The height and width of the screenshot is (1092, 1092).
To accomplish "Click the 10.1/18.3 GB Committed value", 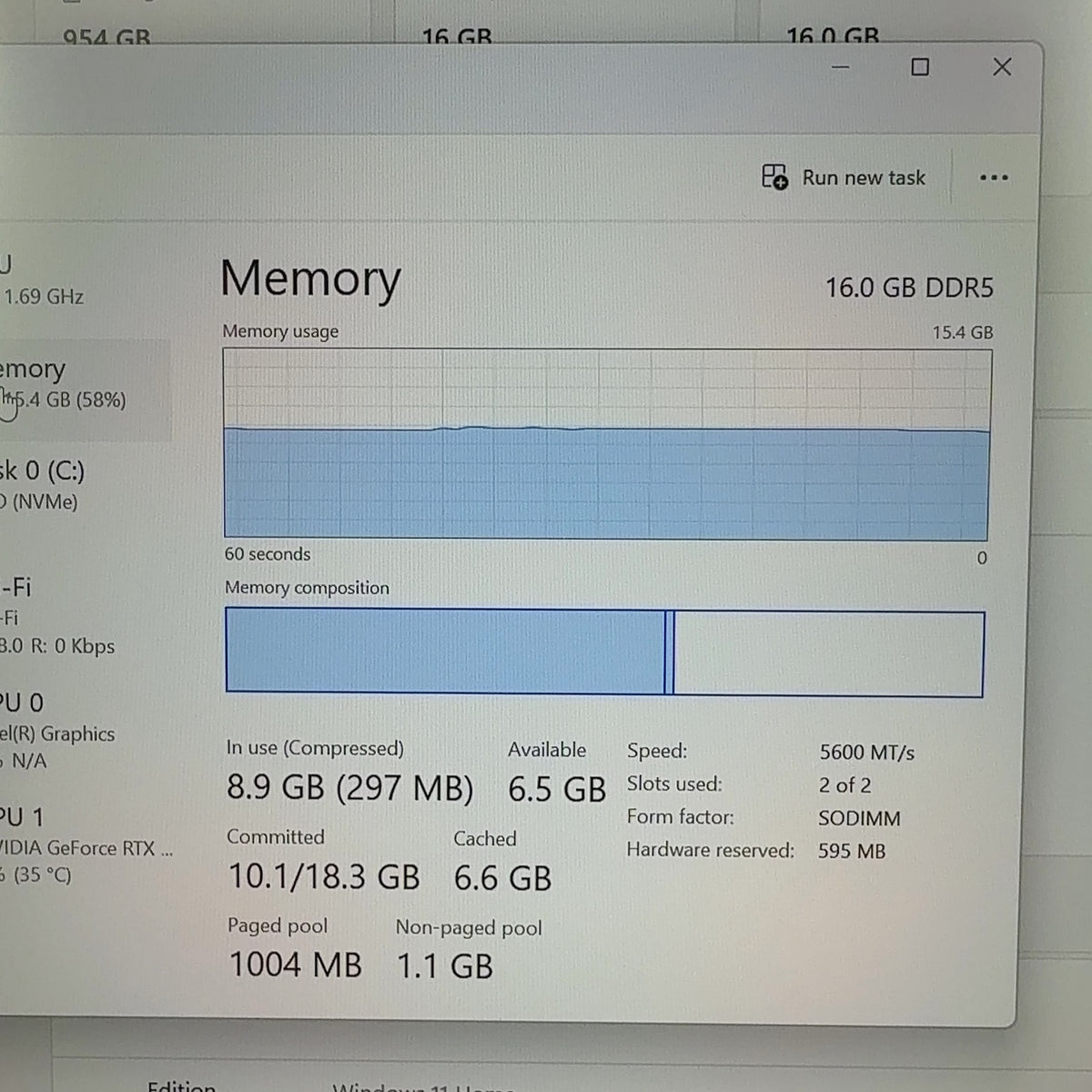I will tap(324, 876).
